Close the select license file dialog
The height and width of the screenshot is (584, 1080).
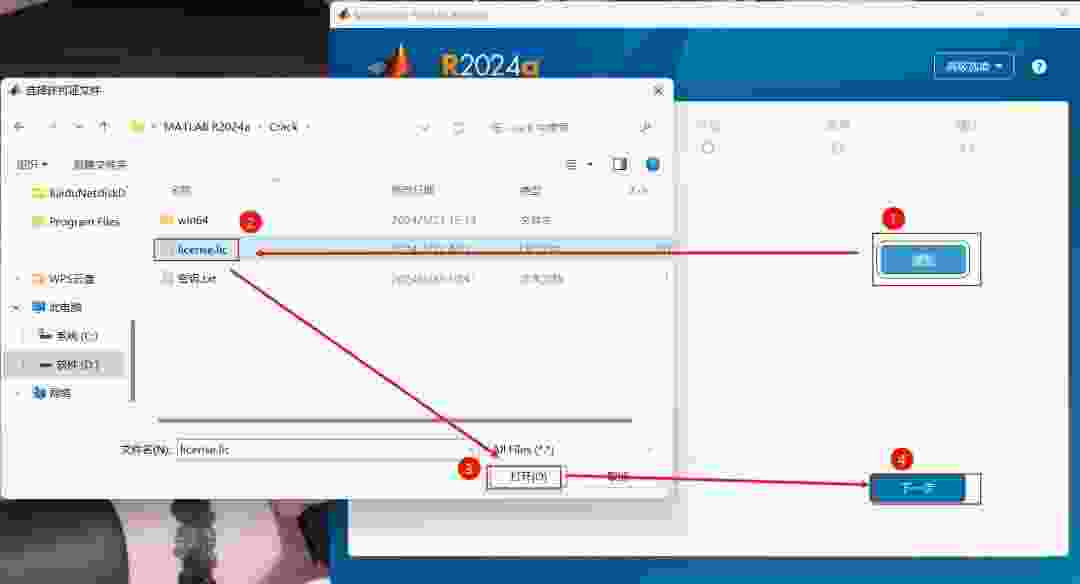coord(658,90)
